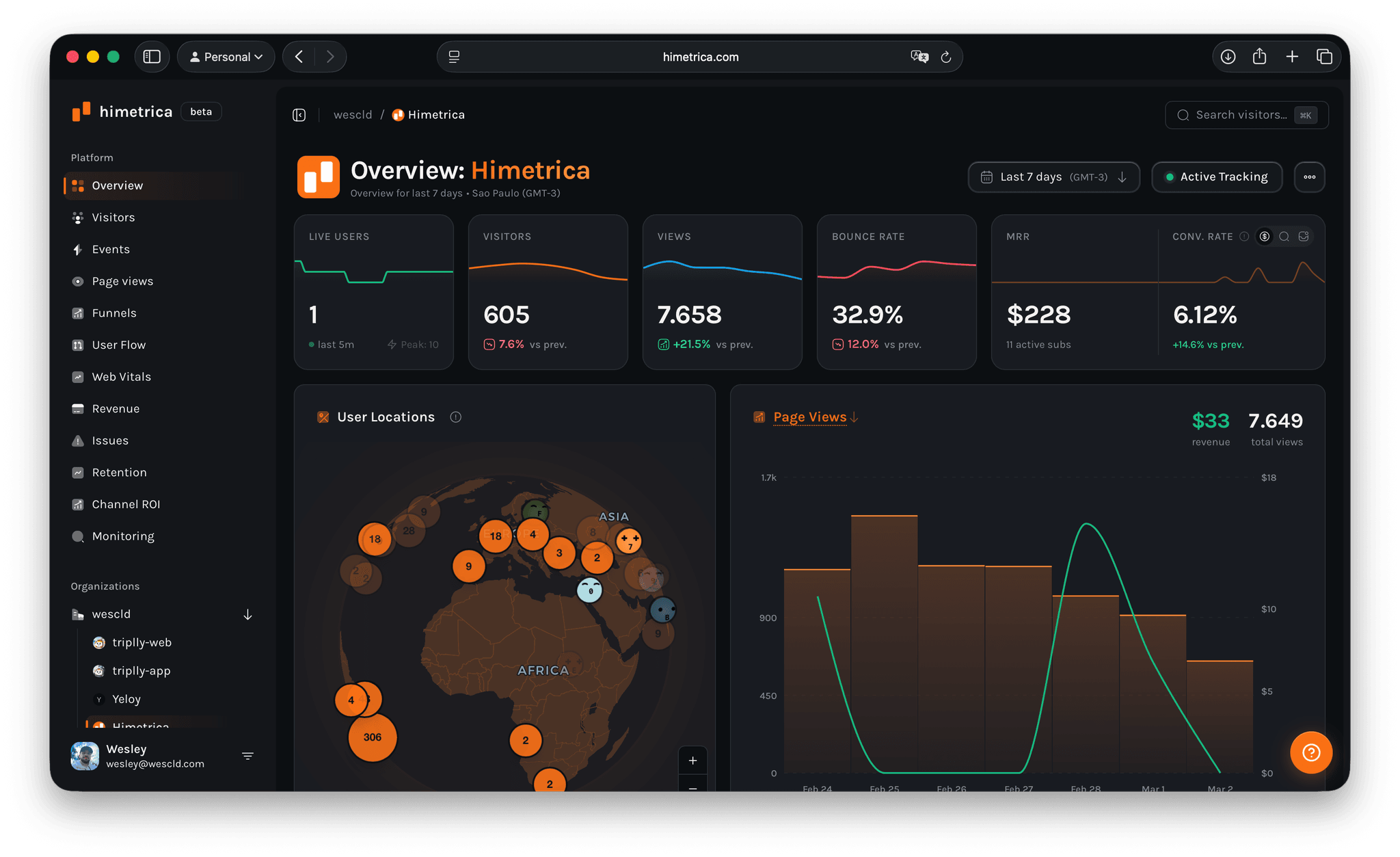Screen dimensions: 1400x857
Task: Click the 7.649 total views figure
Action: tap(1276, 421)
